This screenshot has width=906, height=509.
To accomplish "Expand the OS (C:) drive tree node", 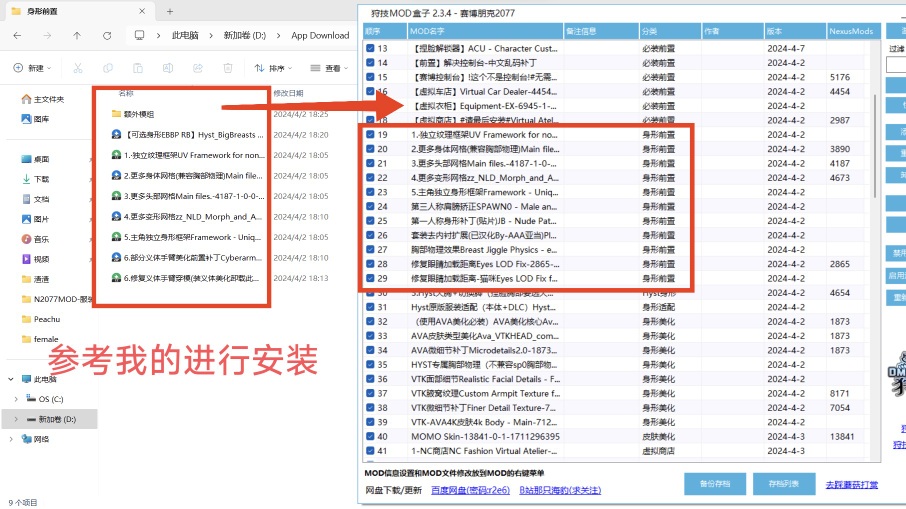I will pos(15,399).
